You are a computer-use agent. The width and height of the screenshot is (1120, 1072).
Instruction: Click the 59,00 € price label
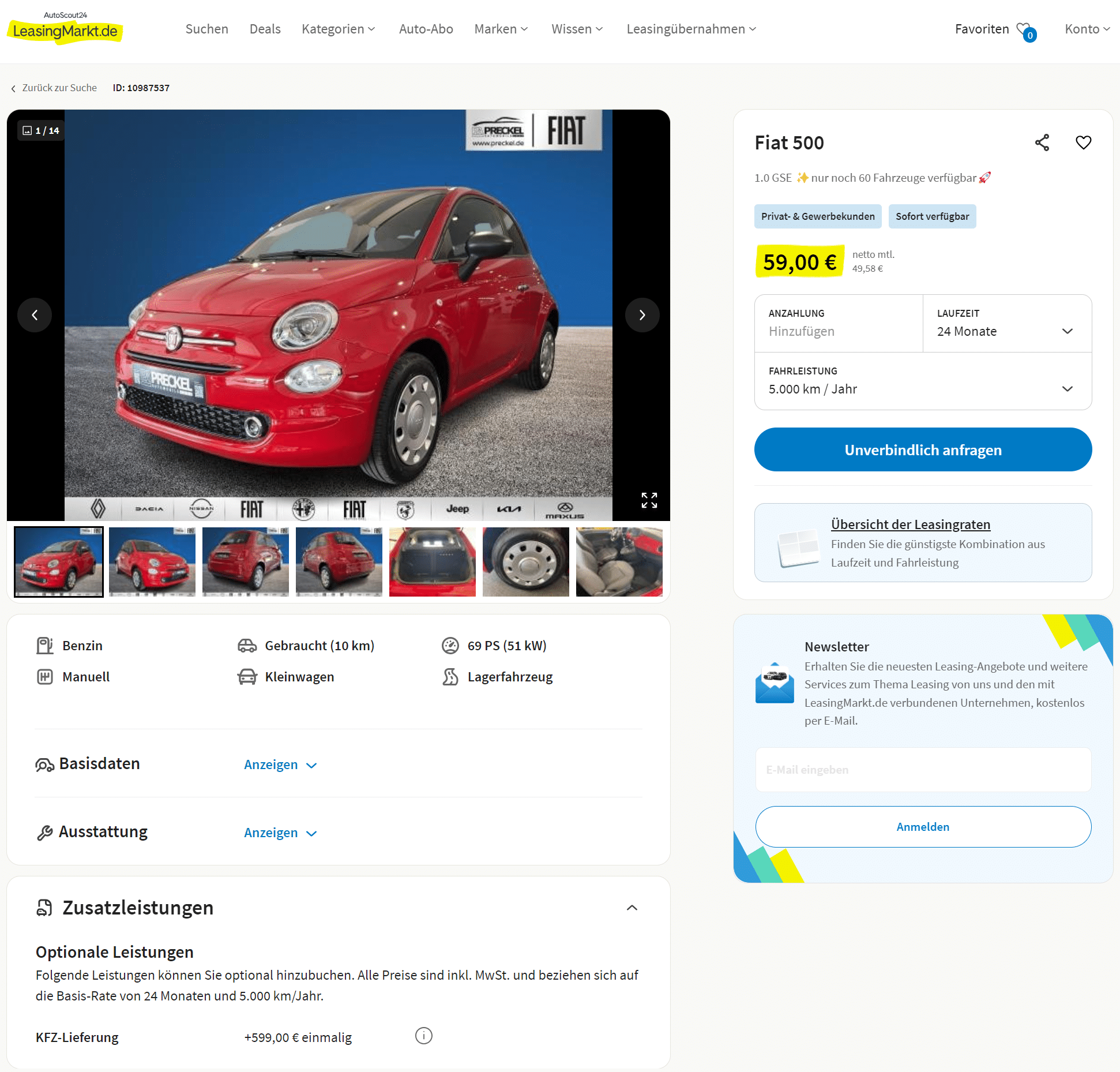(x=799, y=262)
